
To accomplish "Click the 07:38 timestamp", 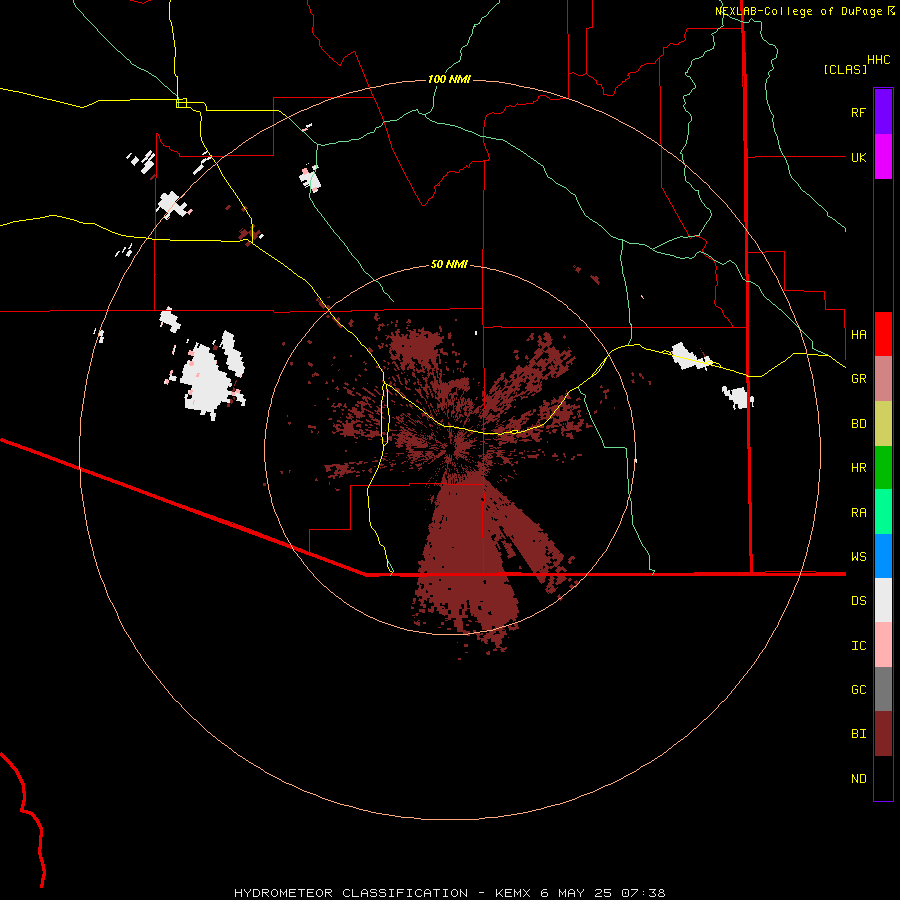I will [643, 893].
